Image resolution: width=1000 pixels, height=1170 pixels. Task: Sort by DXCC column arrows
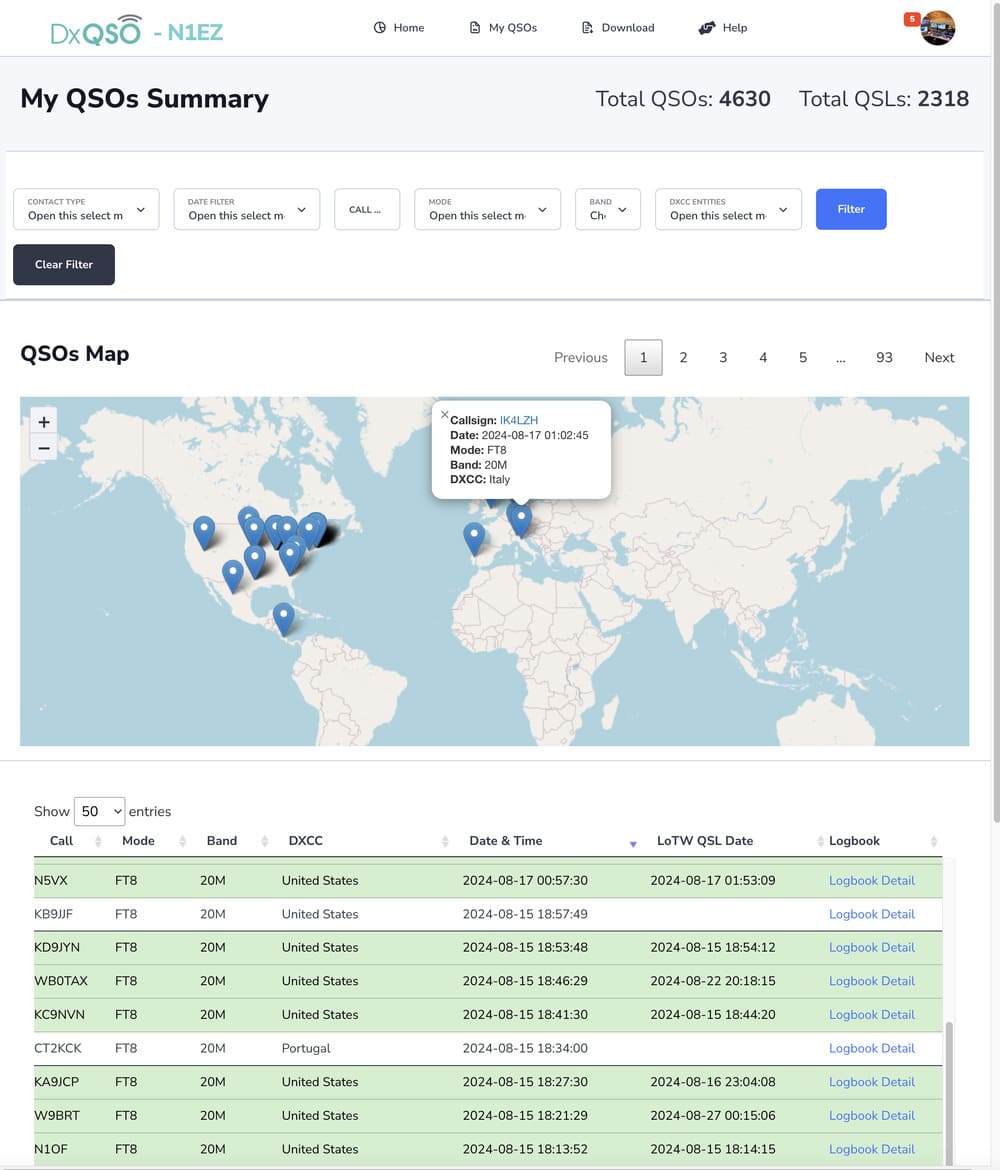[x=445, y=841]
